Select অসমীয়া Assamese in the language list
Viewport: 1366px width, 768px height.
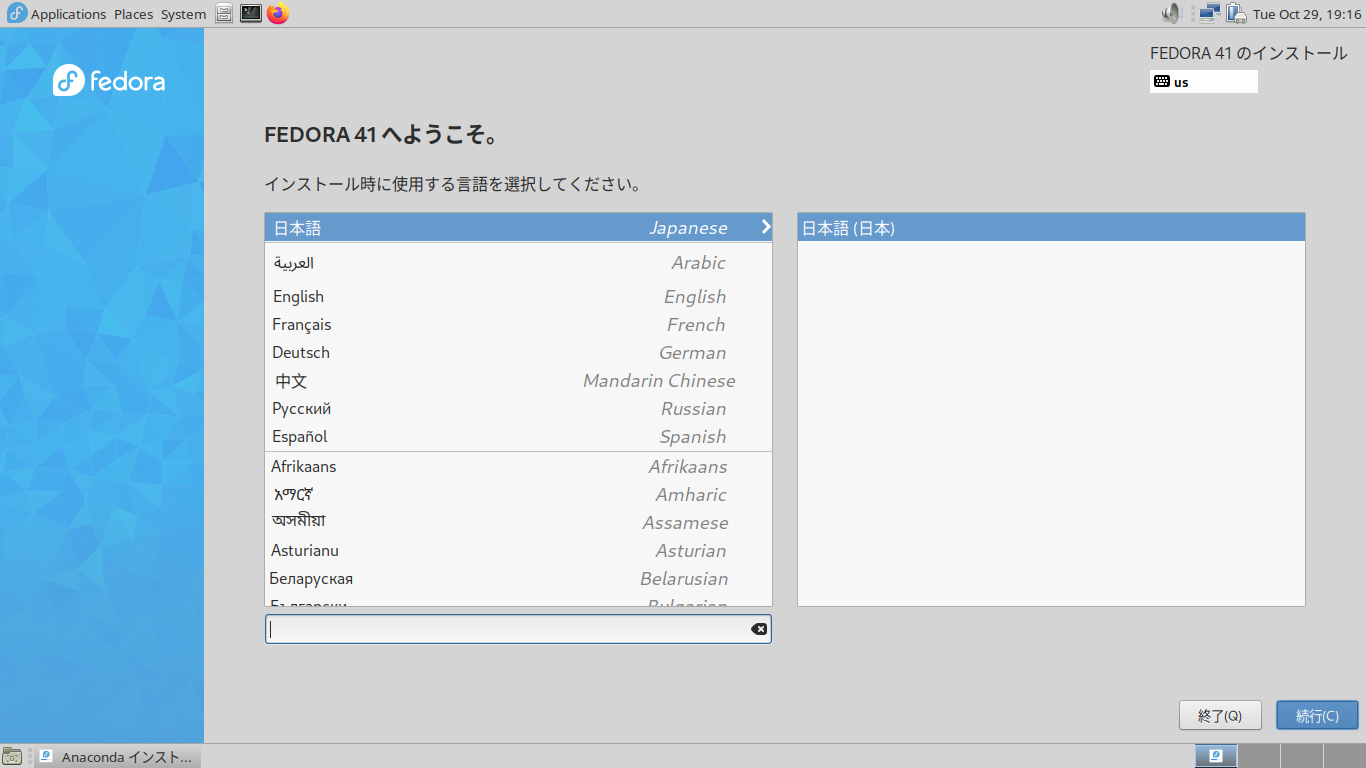pyautogui.click(x=518, y=523)
